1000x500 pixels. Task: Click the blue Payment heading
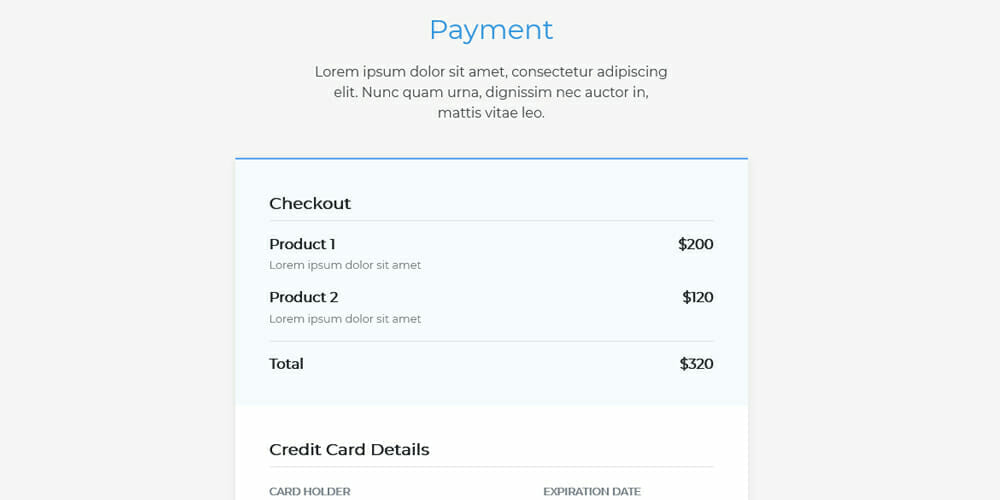click(491, 30)
